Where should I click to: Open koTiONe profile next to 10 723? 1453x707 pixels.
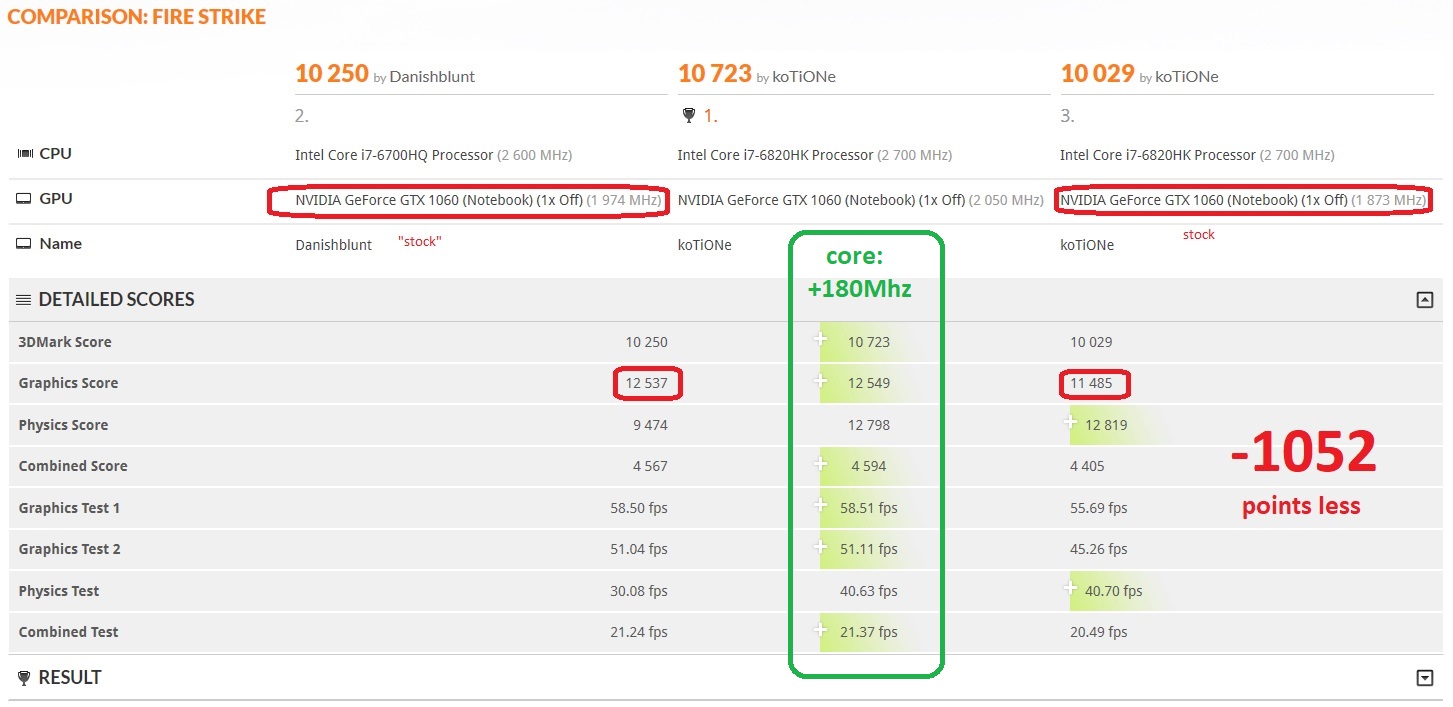point(804,77)
